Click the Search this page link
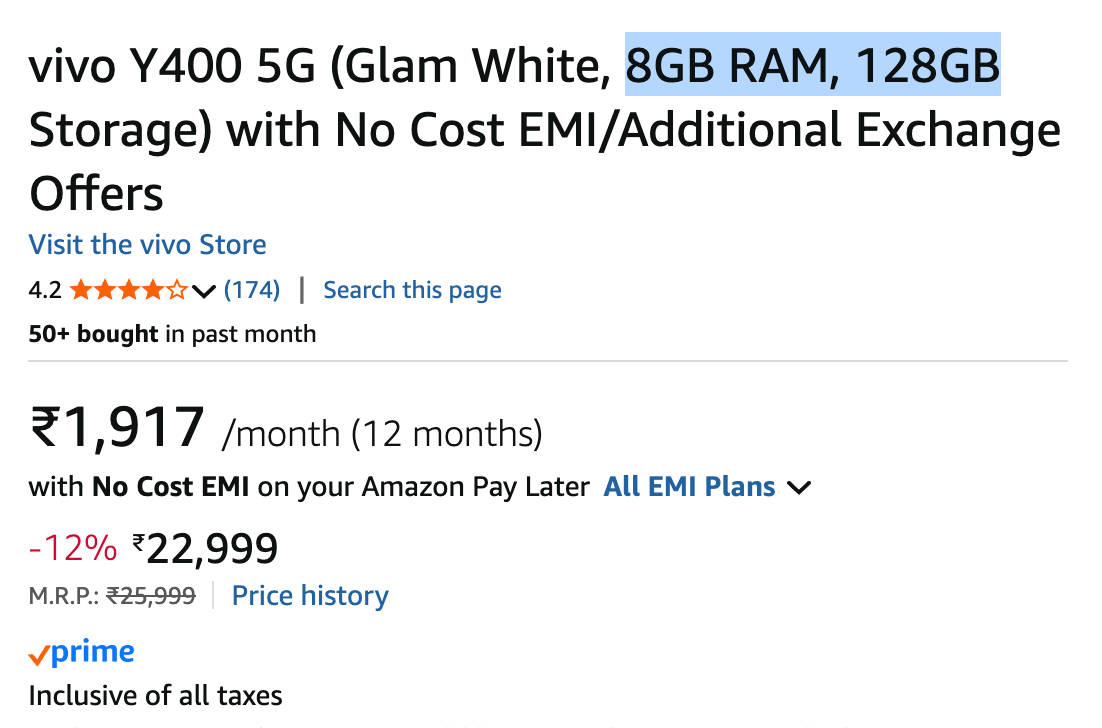 412,290
